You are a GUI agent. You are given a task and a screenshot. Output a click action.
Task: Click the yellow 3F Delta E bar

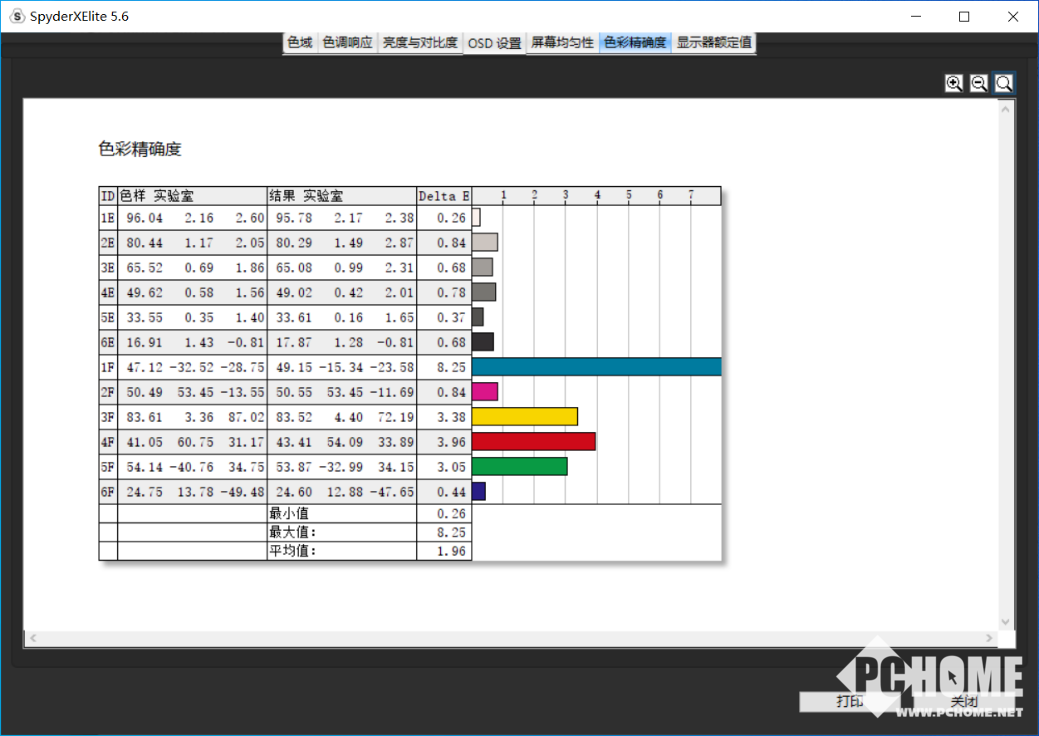pos(524,417)
